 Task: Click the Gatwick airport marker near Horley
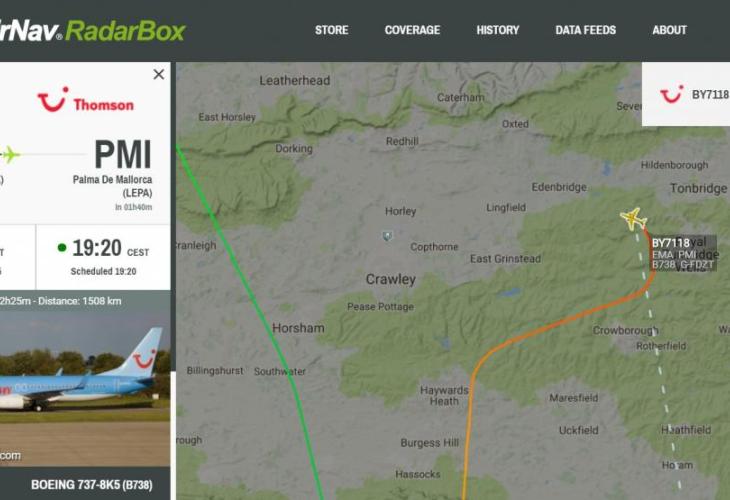[386, 236]
